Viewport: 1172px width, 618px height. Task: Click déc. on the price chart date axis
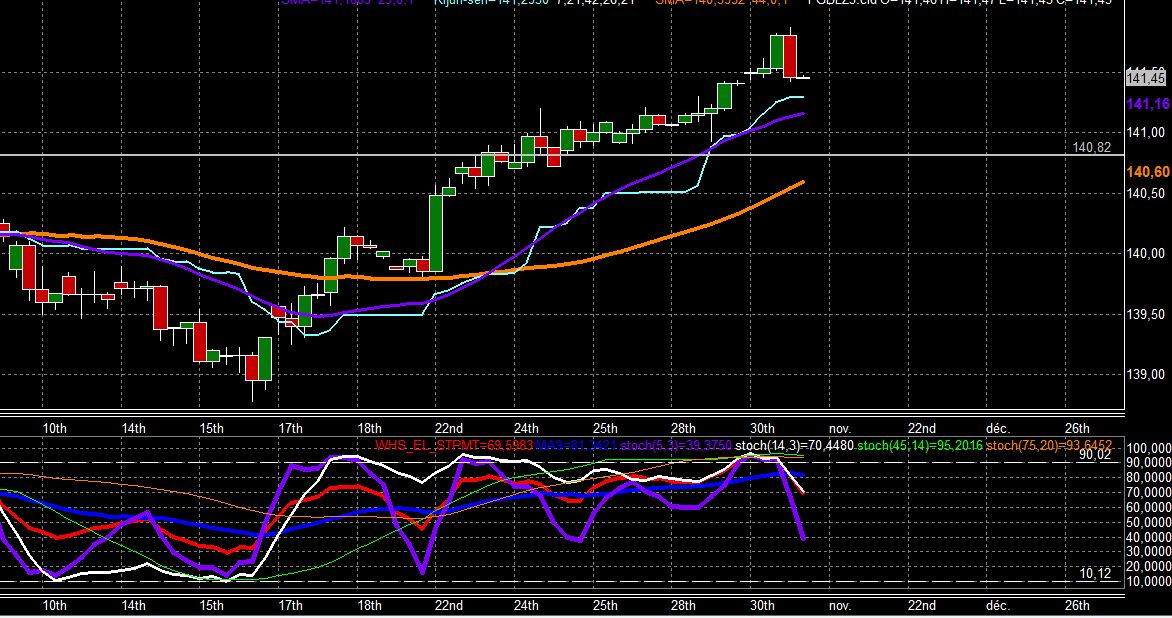(997, 428)
